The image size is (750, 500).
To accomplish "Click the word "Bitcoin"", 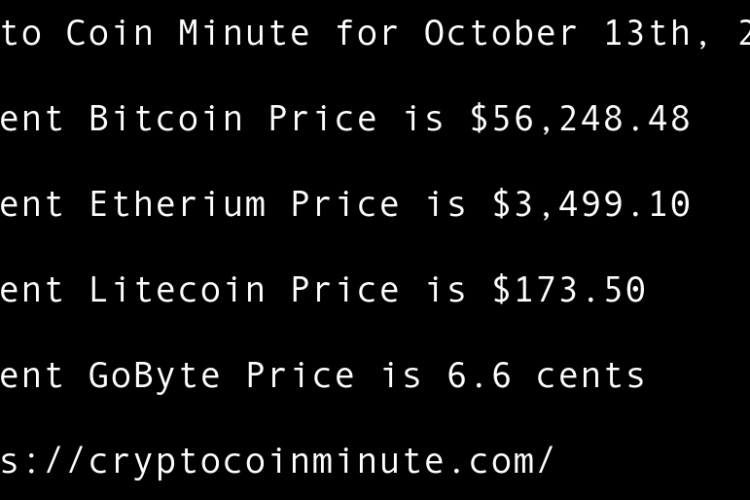I will point(166,119).
